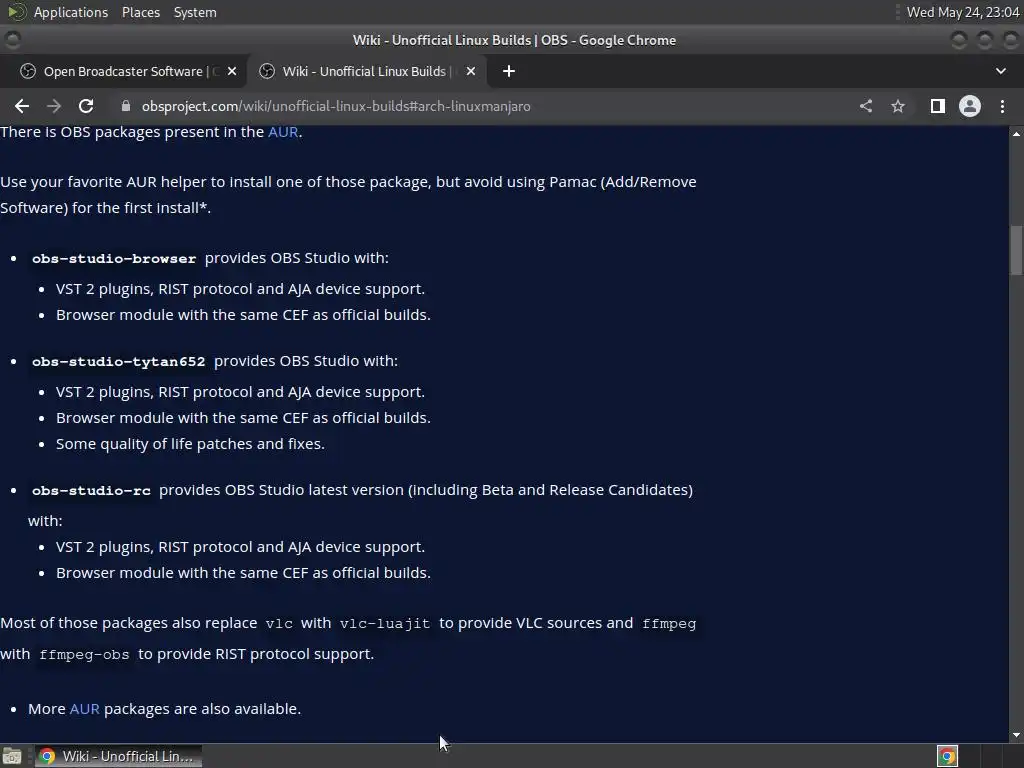The height and width of the screenshot is (768, 1024).
Task: Click the ffmpeg-obs code text
Action: (84, 654)
